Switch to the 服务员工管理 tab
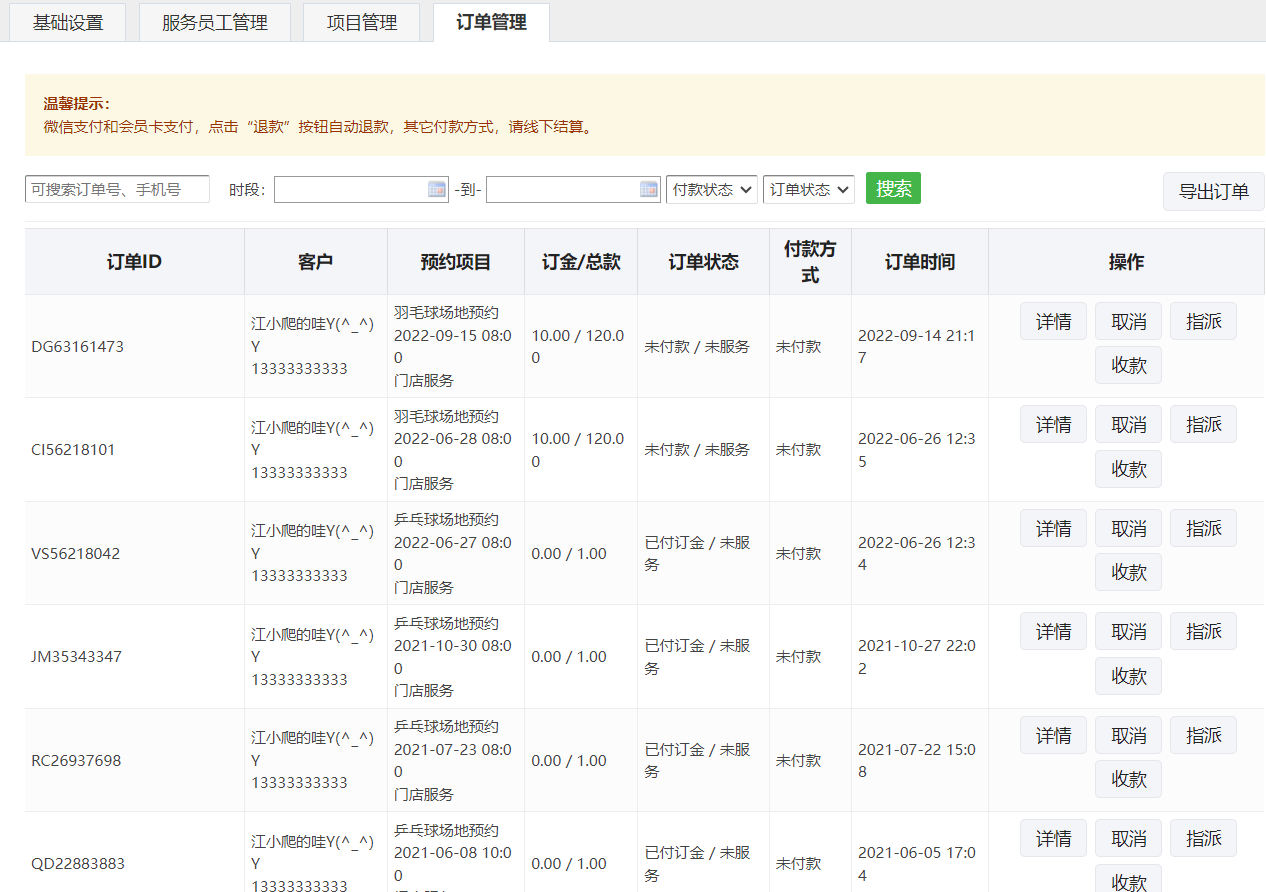Image resolution: width=1266 pixels, height=892 pixels. point(215,23)
